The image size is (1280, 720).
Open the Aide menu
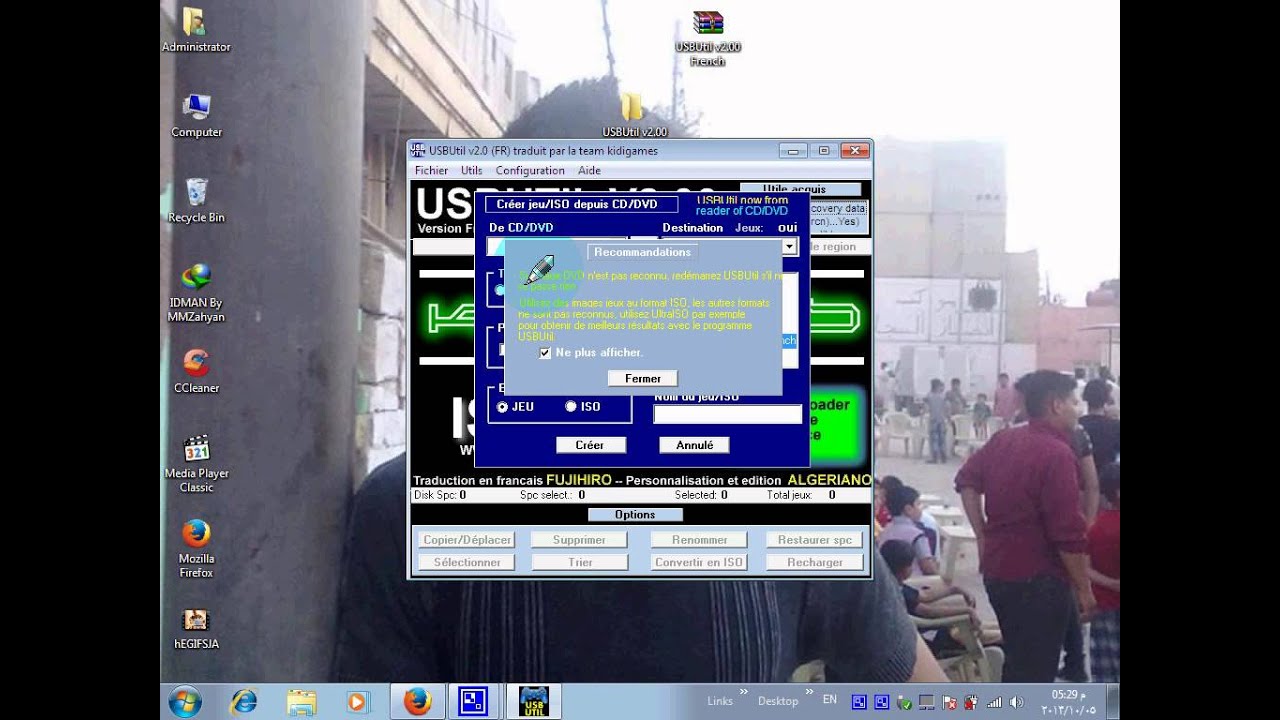coord(589,171)
